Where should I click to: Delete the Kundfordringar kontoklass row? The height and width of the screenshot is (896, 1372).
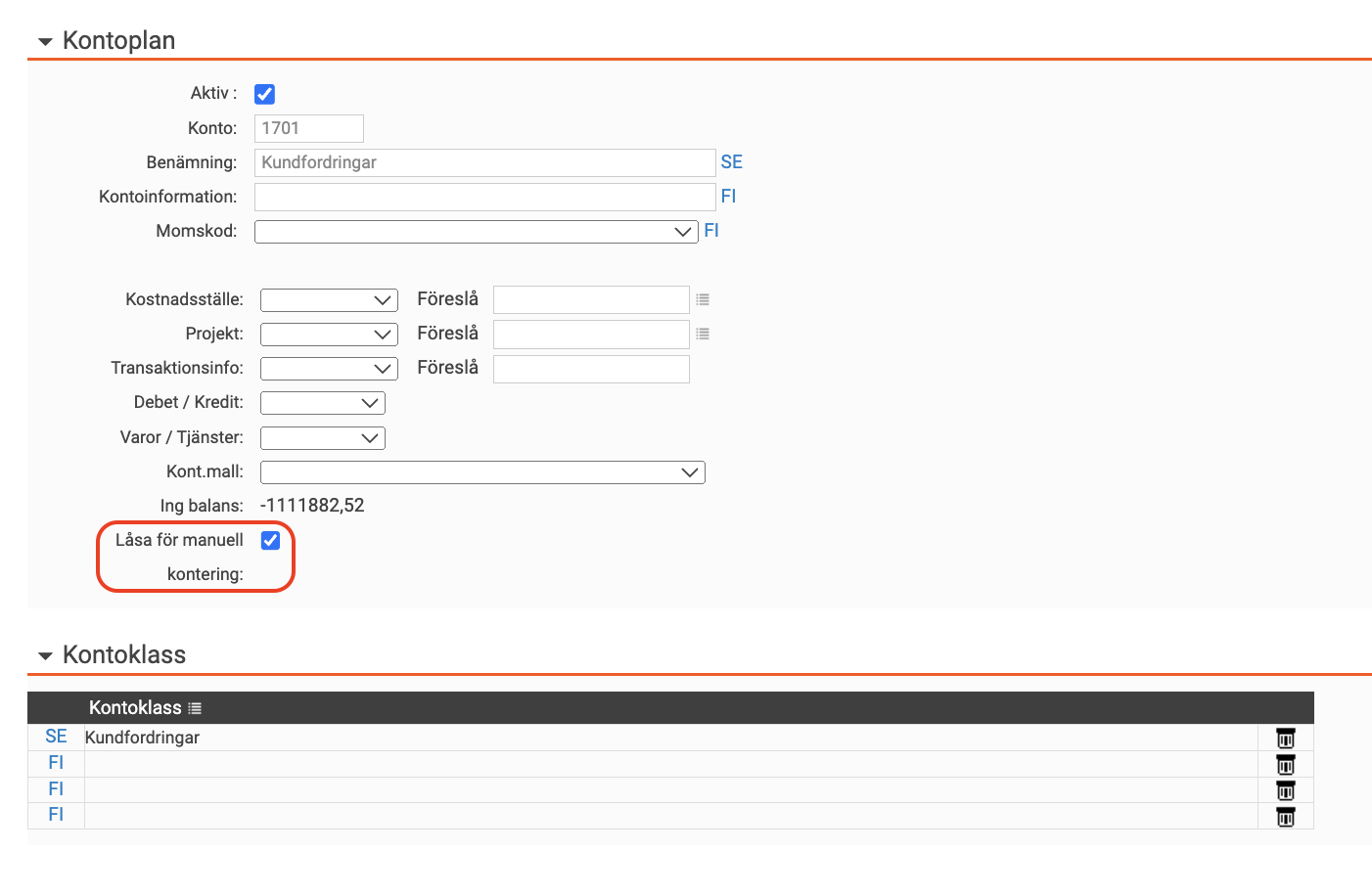coord(1285,739)
